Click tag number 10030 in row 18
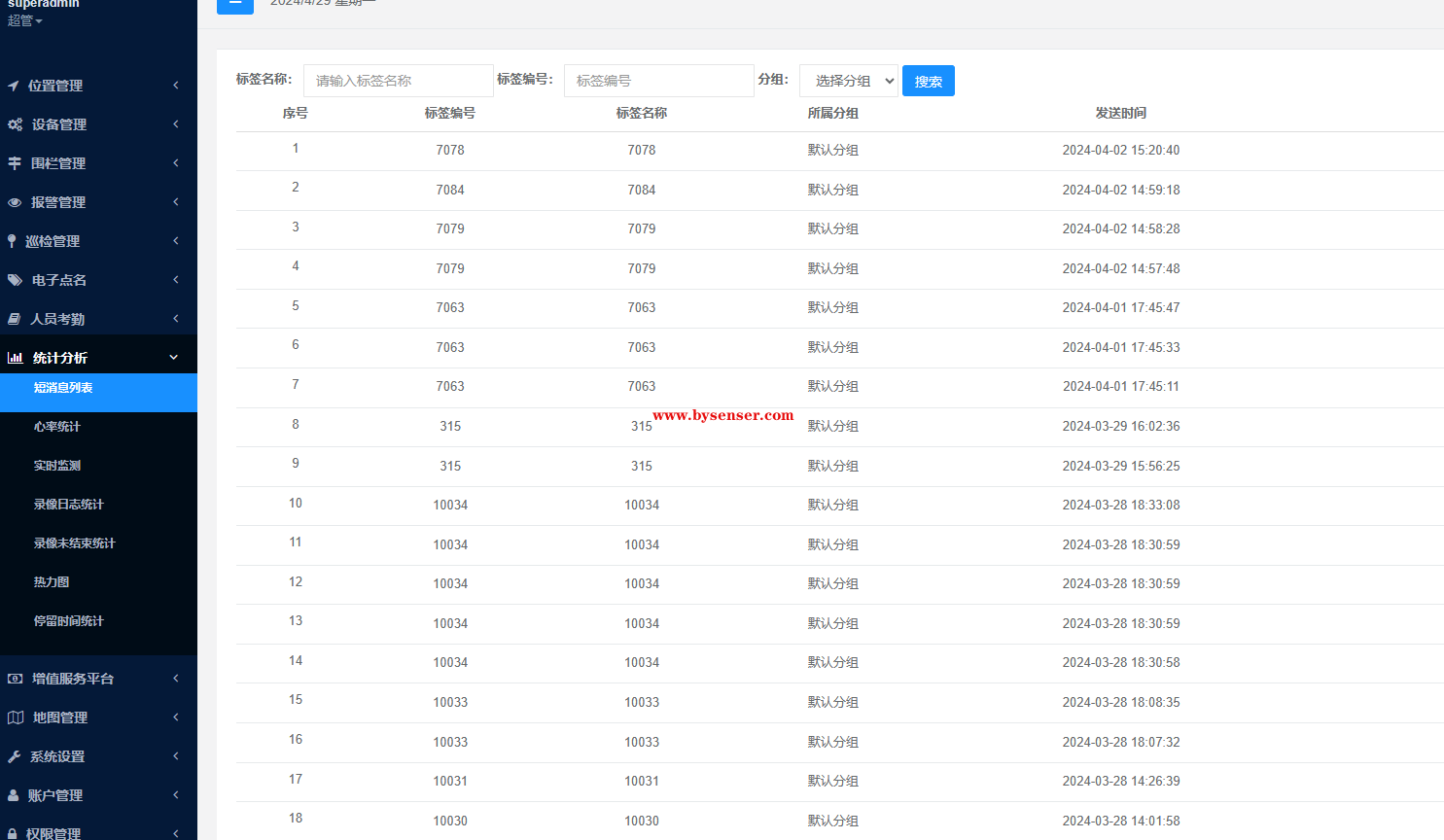This screenshot has width=1444, height=840. 450,821
